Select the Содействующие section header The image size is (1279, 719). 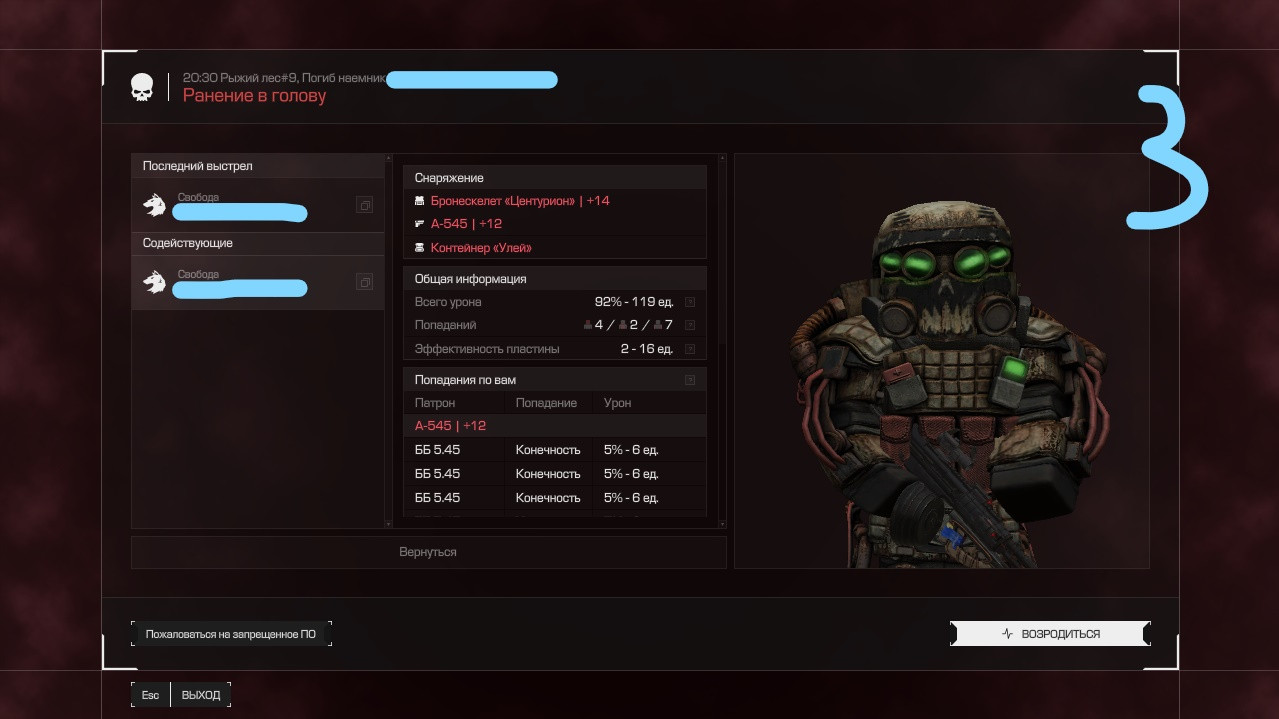click(258, 243)
